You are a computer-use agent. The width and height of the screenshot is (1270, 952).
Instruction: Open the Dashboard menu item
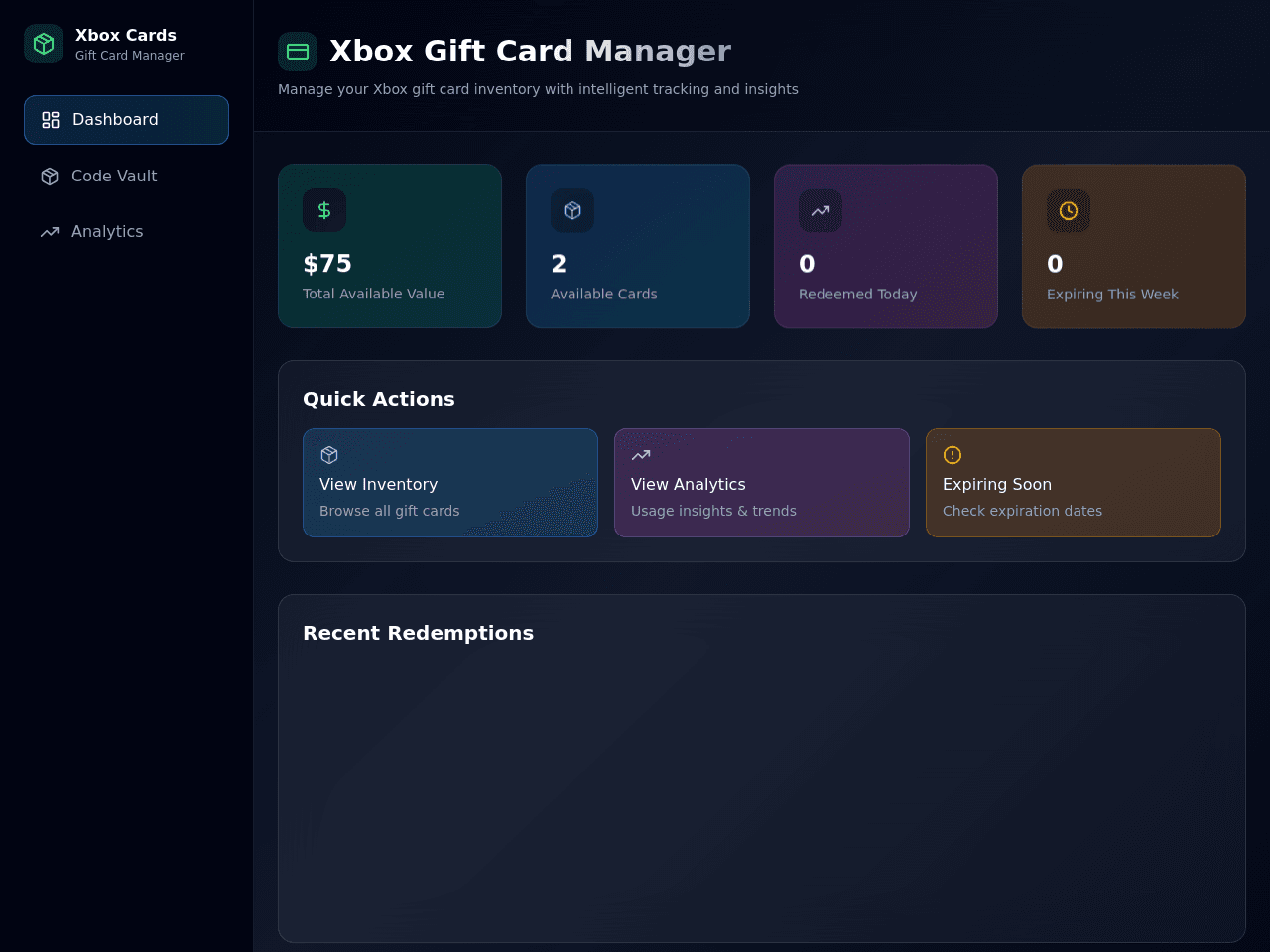(x=126, y=120)
